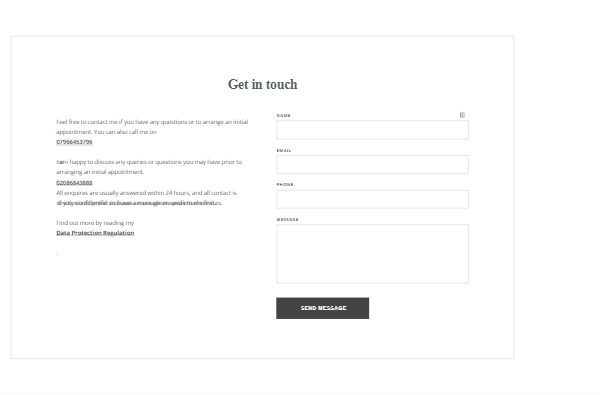600x395 pixels.
Task: Submit form with Send Message button
Action: (x=323, y=308)
